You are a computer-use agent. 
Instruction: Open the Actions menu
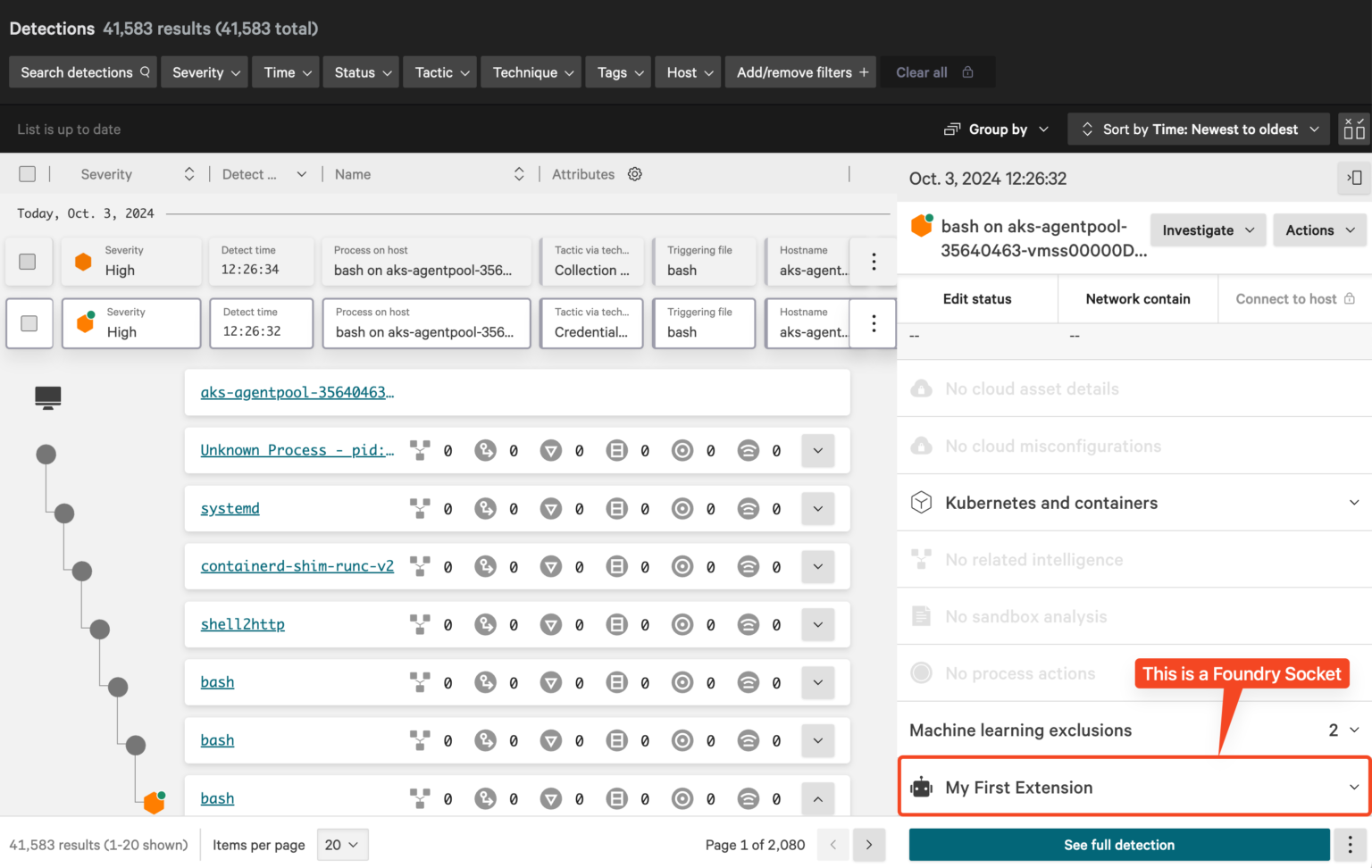point(1319,230)
